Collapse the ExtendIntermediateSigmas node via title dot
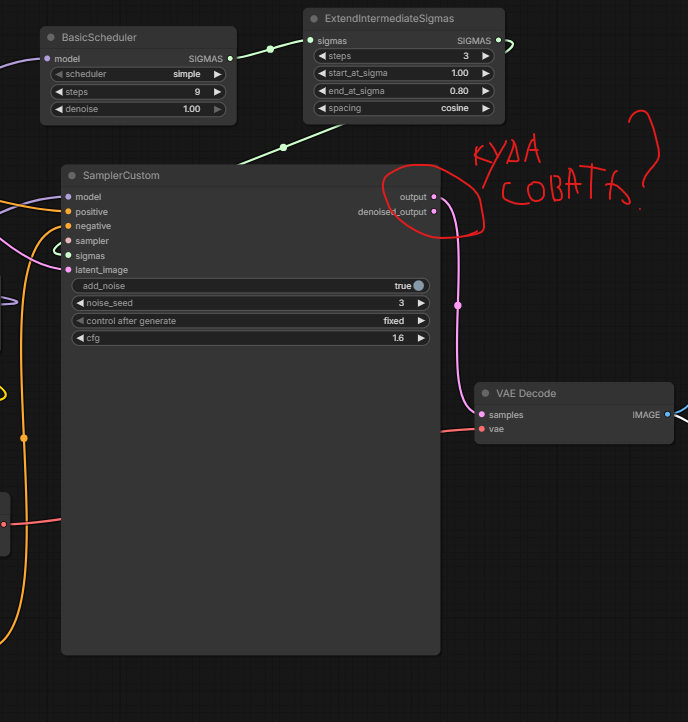This screenshot has width=688, height=722. point(314,19)
